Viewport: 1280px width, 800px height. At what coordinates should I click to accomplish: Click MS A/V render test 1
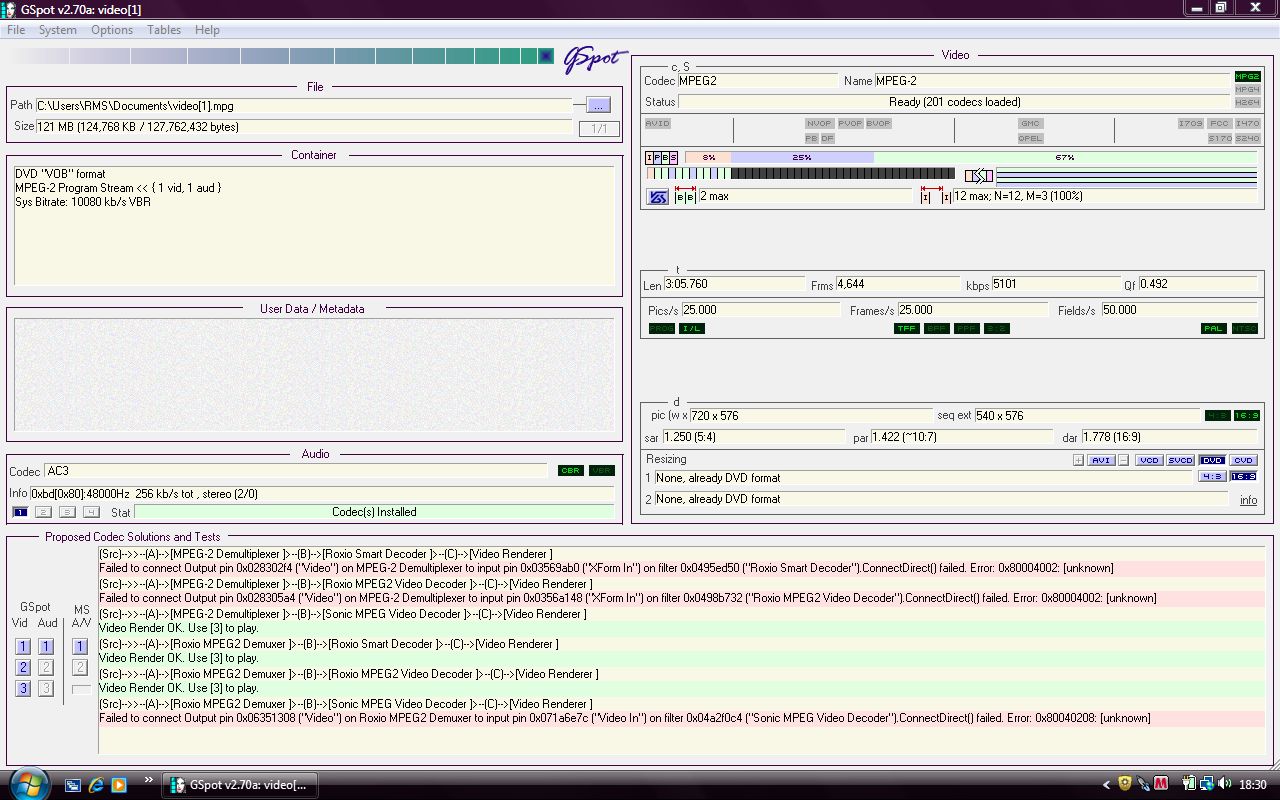tap(81, 647)
